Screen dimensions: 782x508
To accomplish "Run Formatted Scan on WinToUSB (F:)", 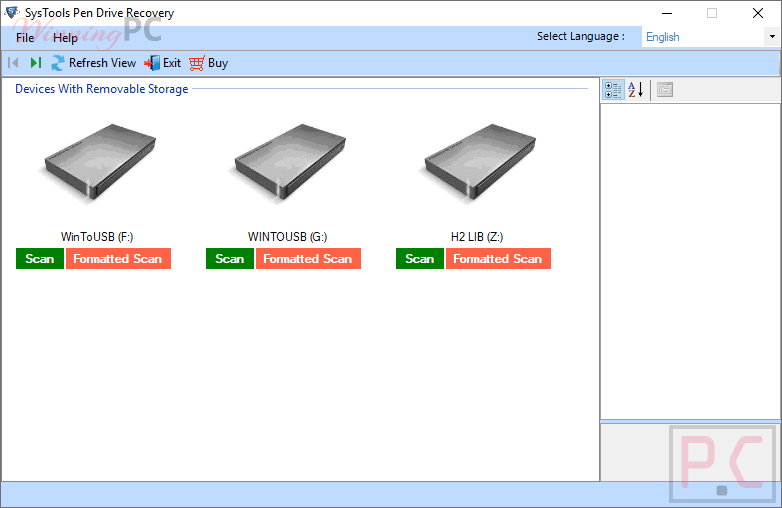I will point(118,259).
